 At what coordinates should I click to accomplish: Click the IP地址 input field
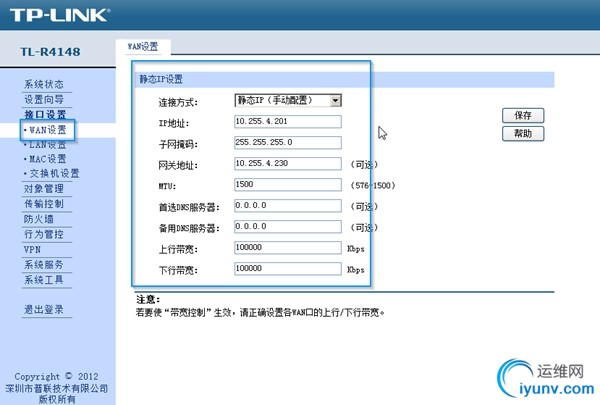click(288, 122)
